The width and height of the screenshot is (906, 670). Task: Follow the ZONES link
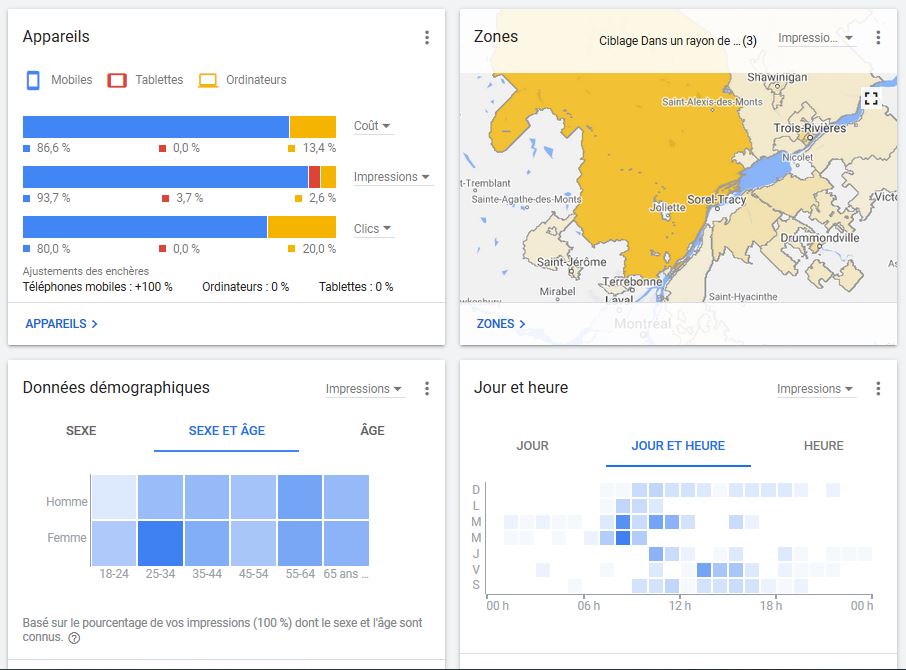tap(500, 324)
